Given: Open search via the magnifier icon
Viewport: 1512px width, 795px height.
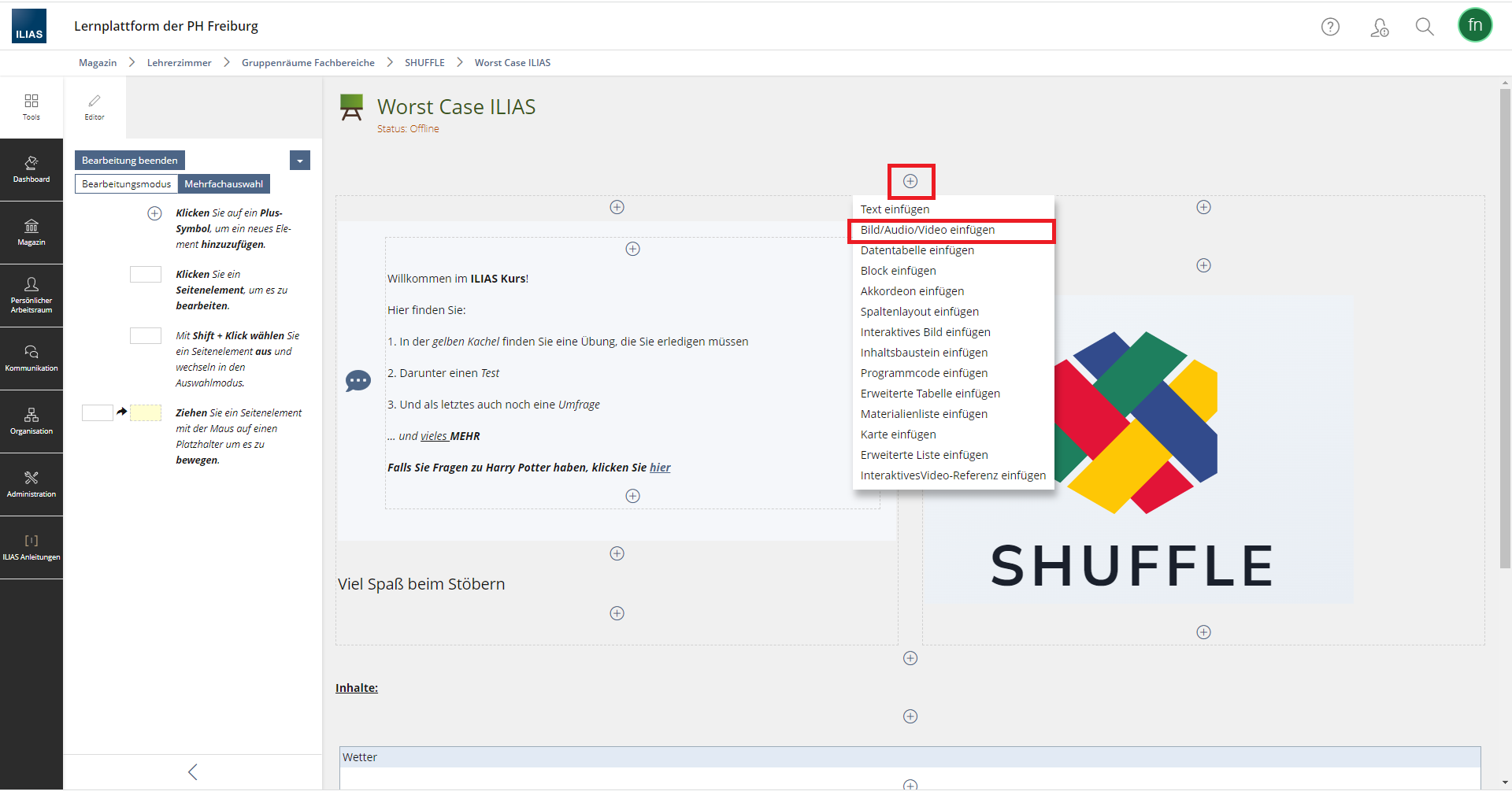Looking at the screenshot, I should pyautogui.click(x=1425, y=26).
